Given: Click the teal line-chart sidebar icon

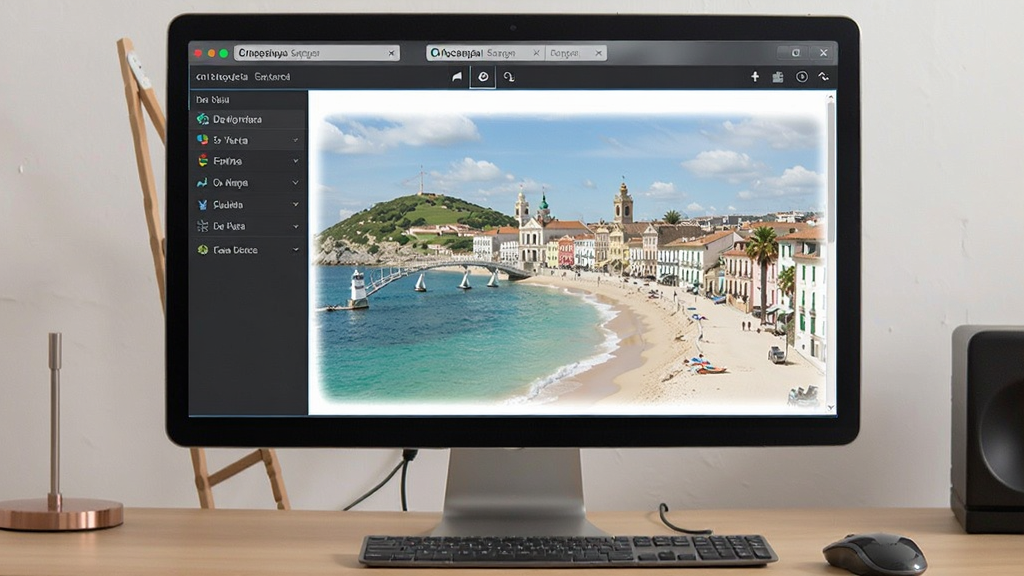Looking at the screenshot, I should [202, 183].
